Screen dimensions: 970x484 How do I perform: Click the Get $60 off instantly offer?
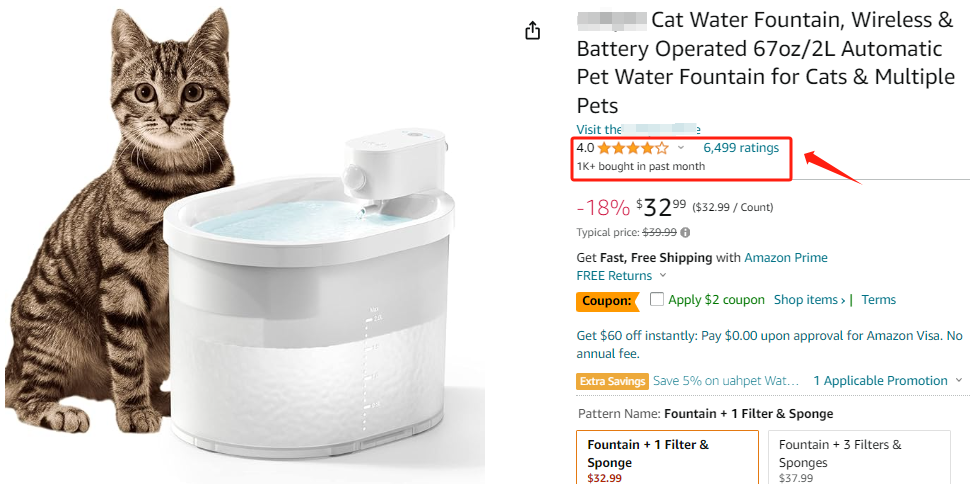[770, 345]
